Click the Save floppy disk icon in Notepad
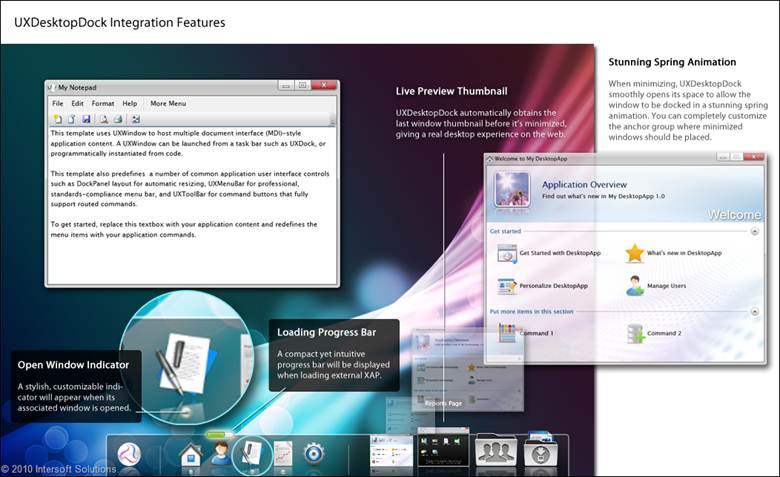 point(86,119)
